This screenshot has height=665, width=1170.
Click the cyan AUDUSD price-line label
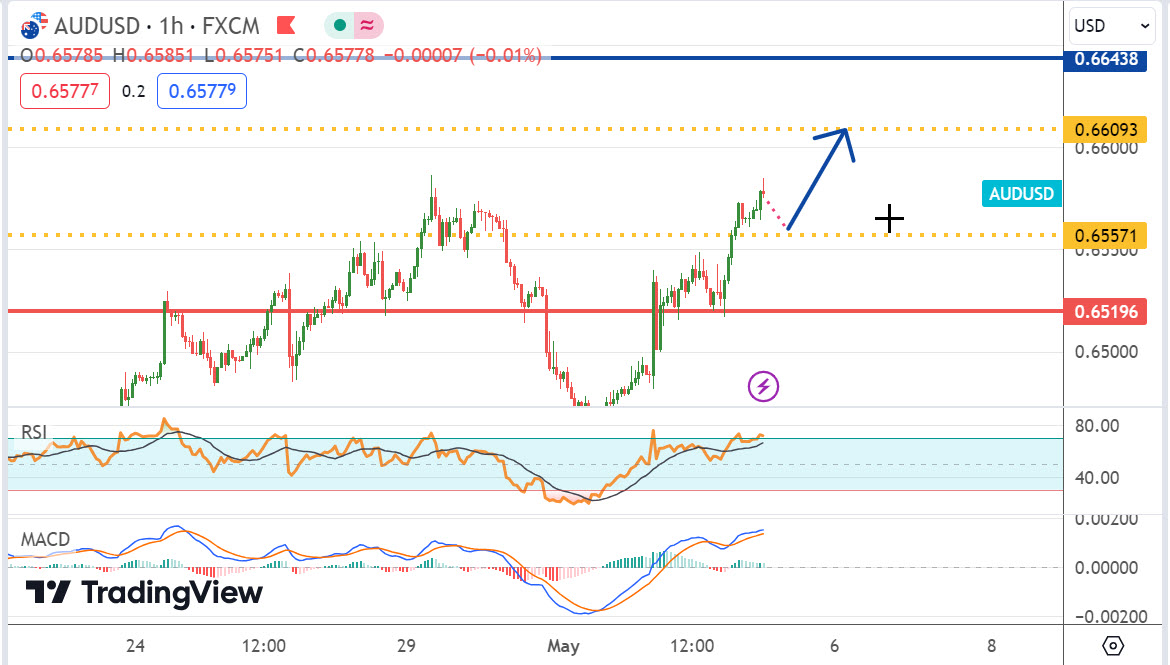point(1021,194)
